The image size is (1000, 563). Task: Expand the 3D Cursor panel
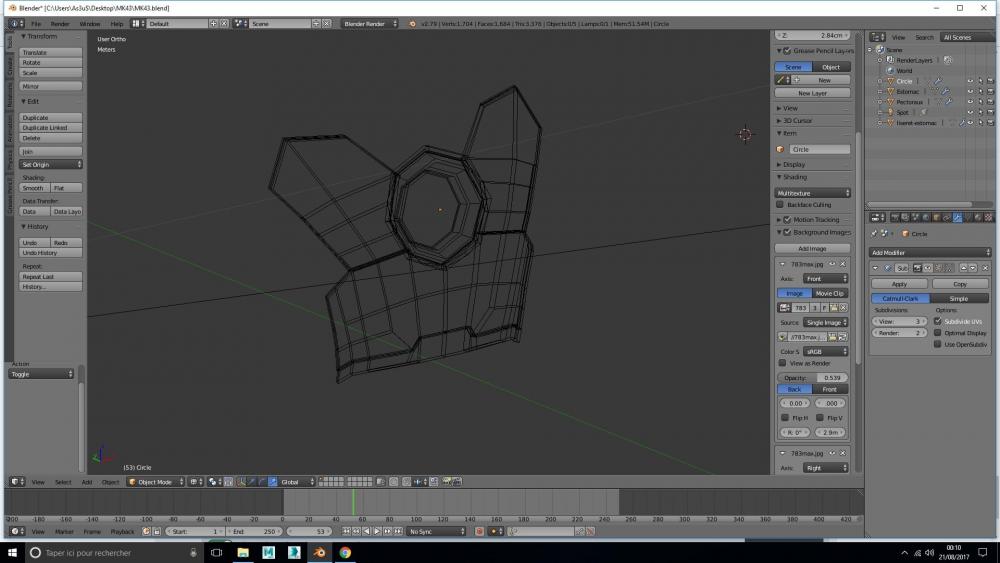(x=797, y=120)
